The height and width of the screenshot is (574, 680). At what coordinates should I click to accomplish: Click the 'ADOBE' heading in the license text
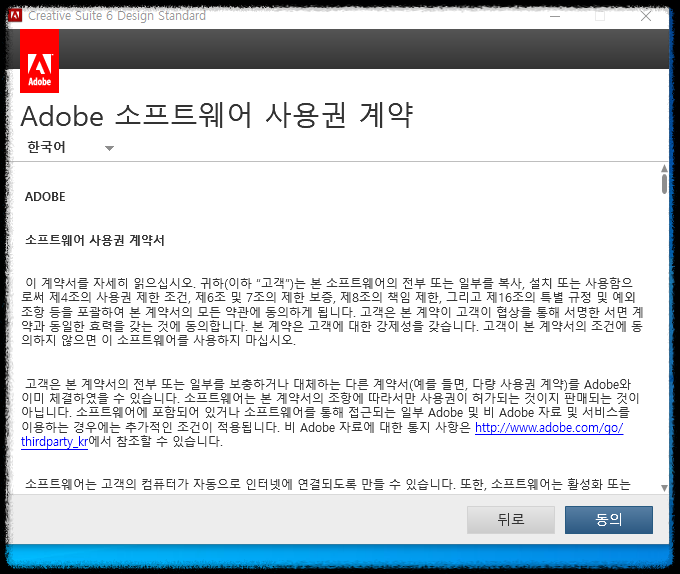click(45, 197)
